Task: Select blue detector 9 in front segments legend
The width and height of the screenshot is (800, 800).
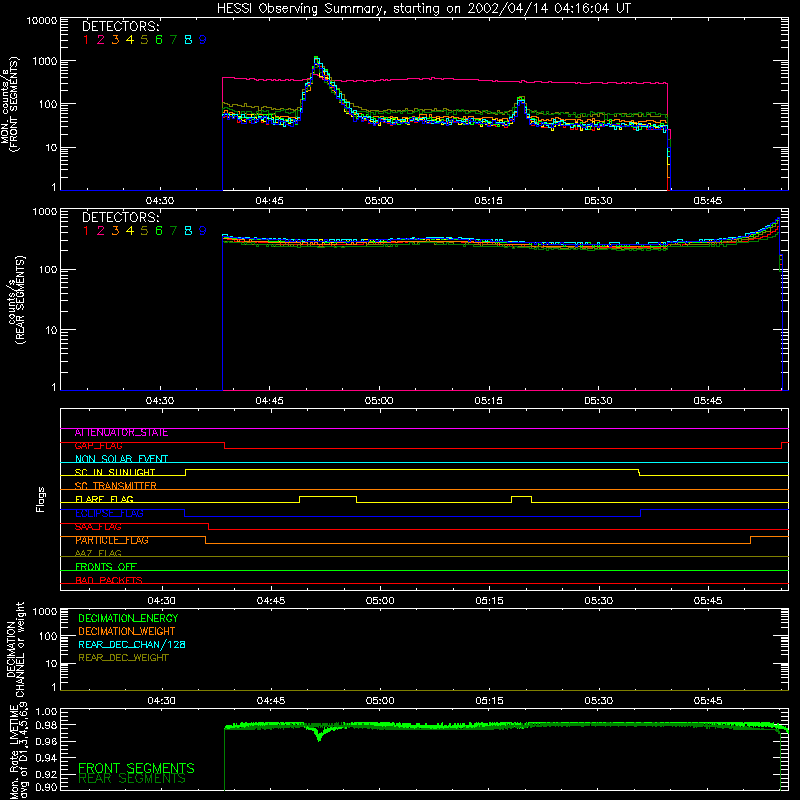Action: coord(203,40)
